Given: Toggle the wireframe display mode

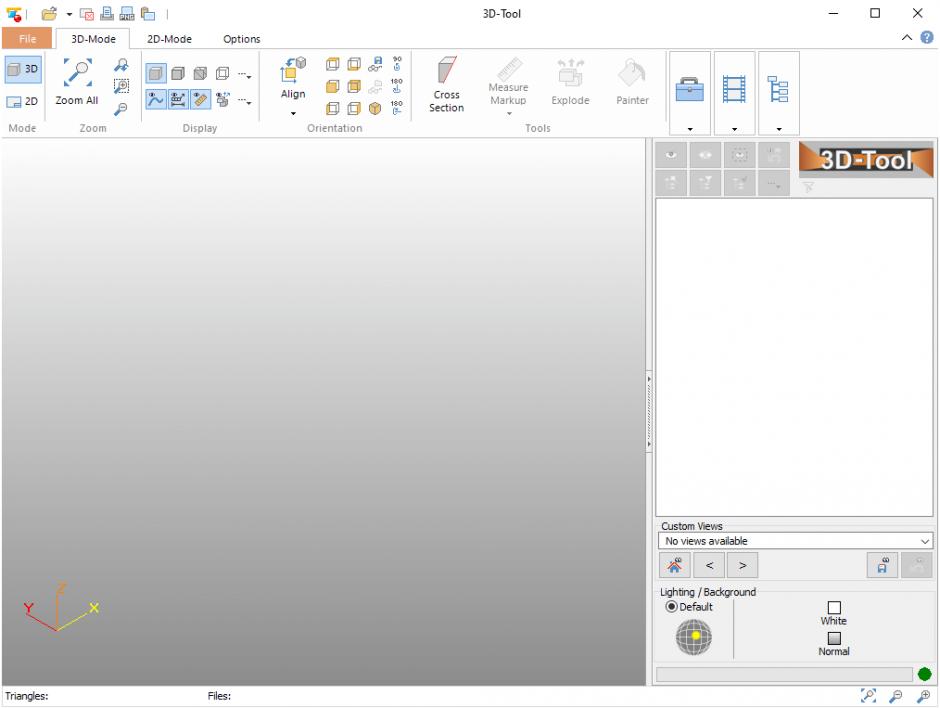Looking at the screenshot, I should click(222, 74).
